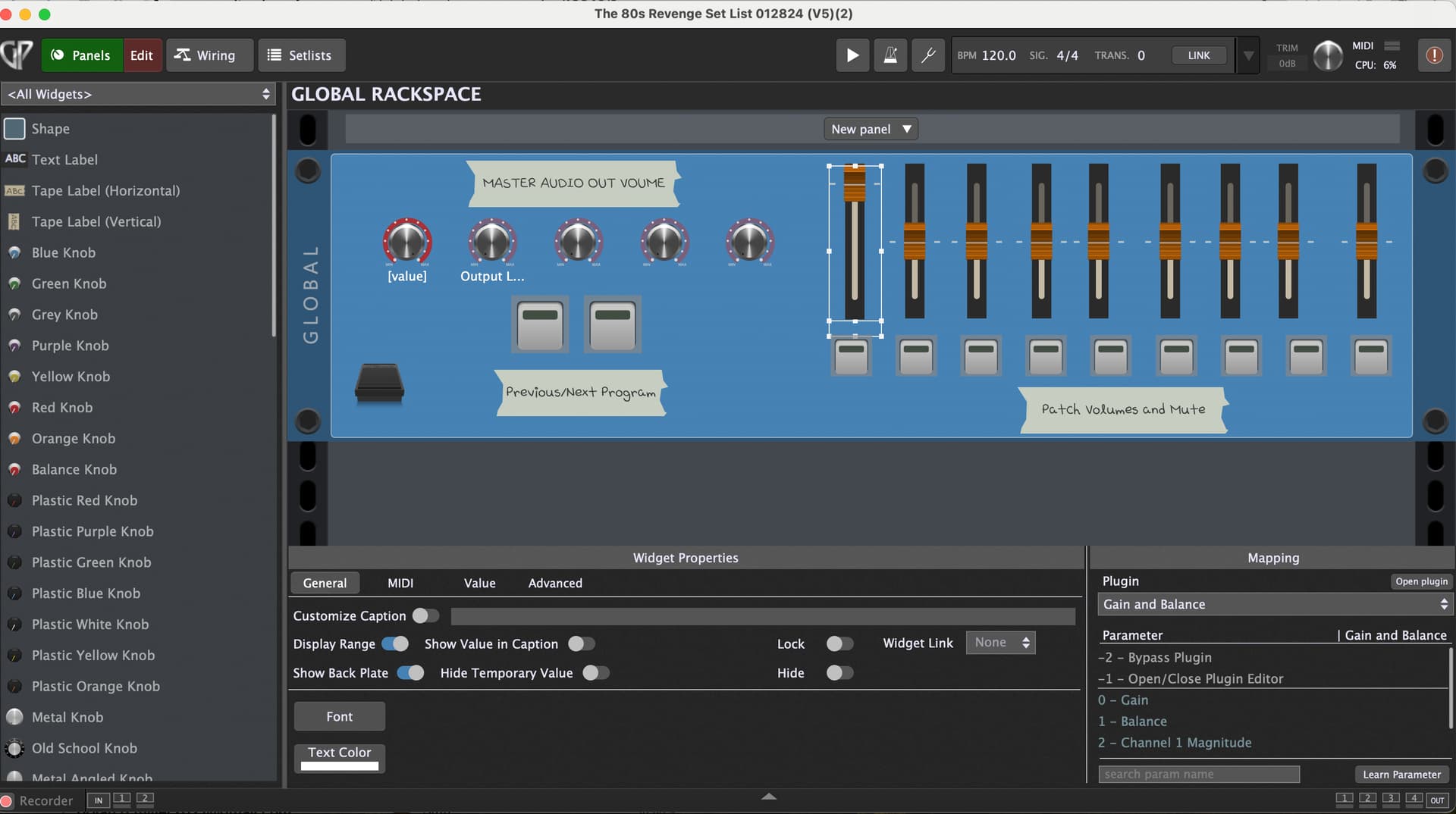1456x814 pixels.
Task: Open the Gain and Balance plugin dropdown
Action: 1274,604
